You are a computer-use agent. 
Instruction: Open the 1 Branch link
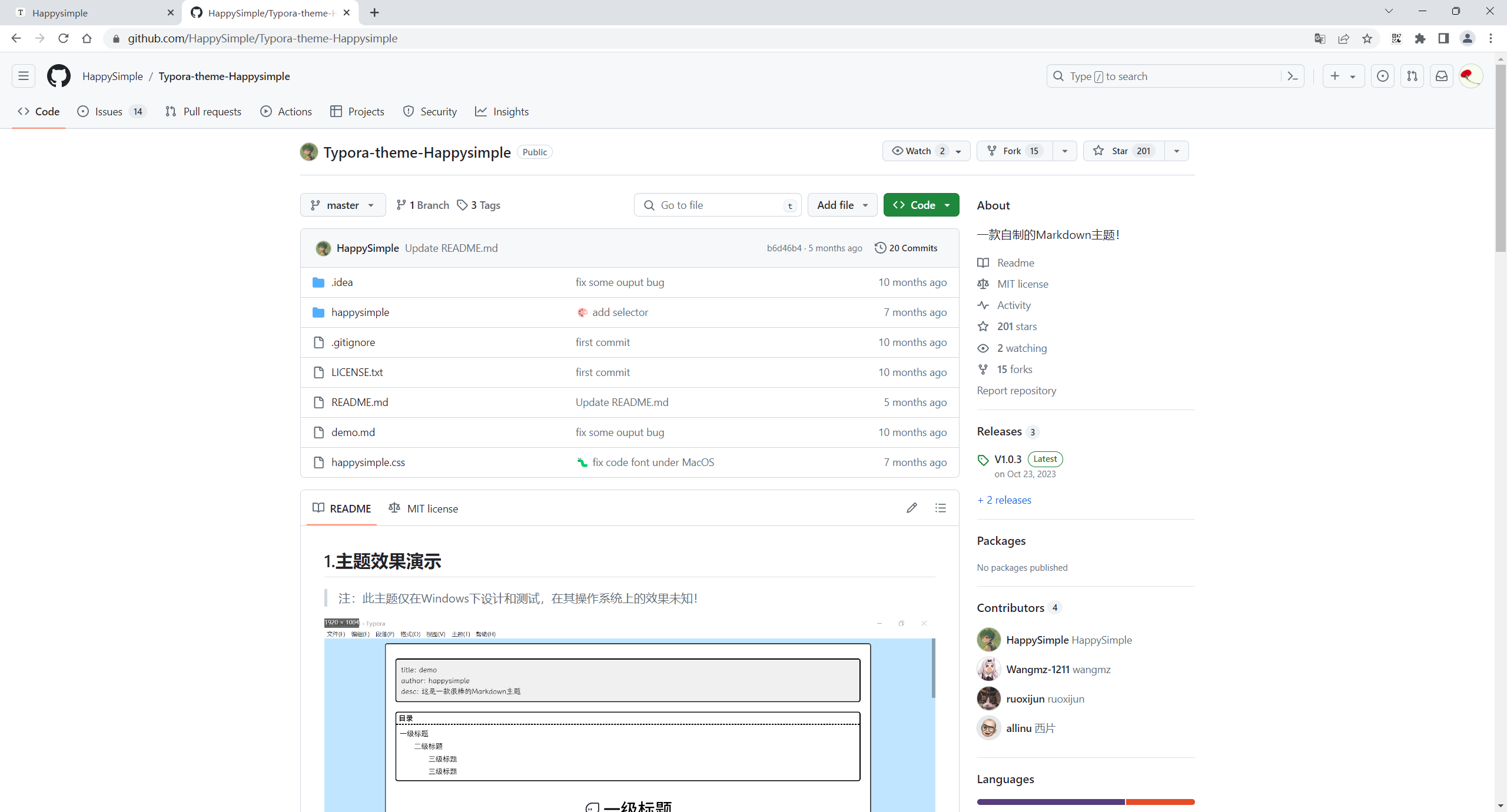click(x=422, y=205)
